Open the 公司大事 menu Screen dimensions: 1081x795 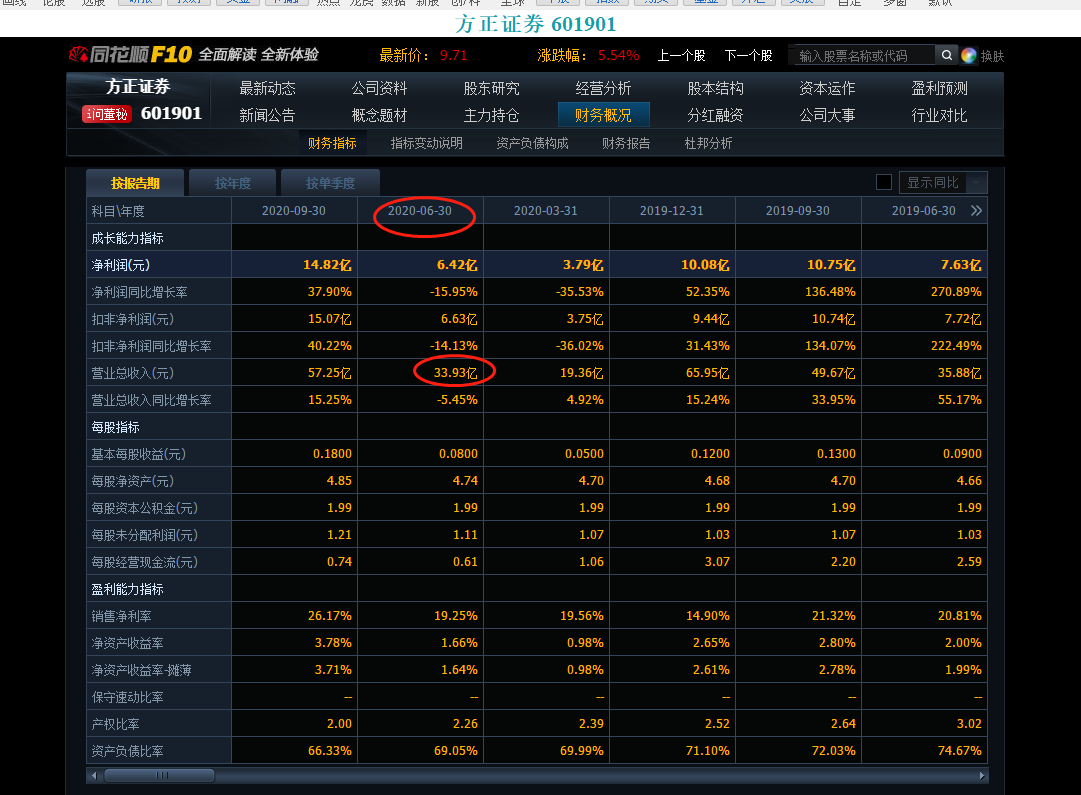click(827, 115)
